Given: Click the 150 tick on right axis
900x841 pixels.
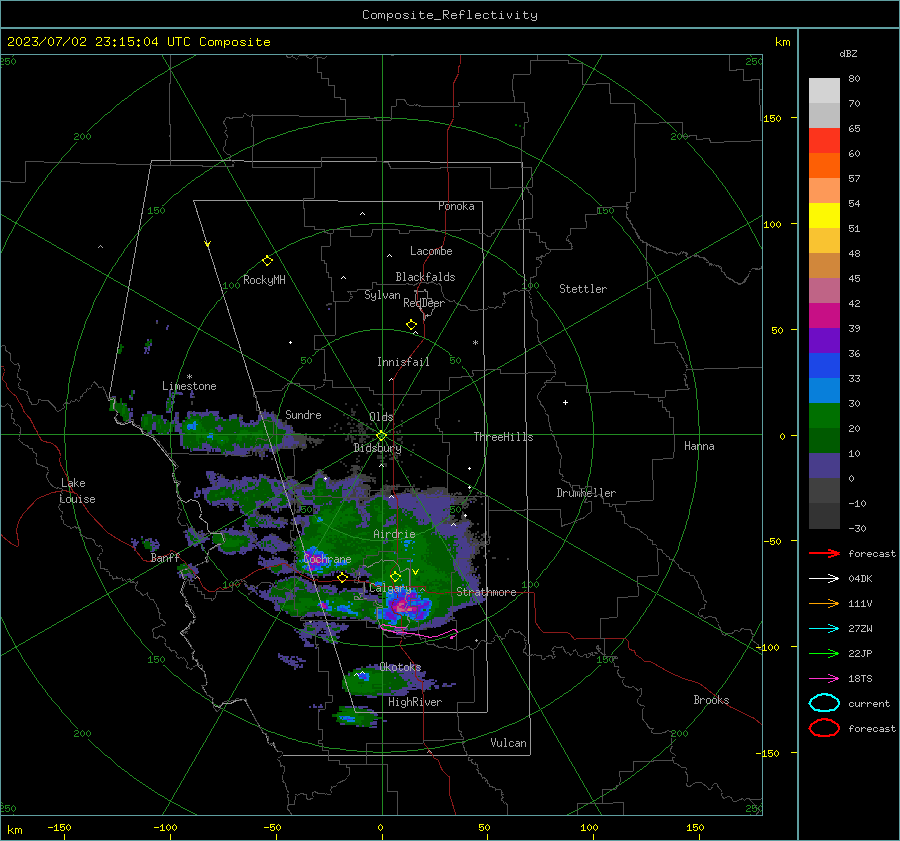Looking at the screenshot, I should (x=772, y=118).
